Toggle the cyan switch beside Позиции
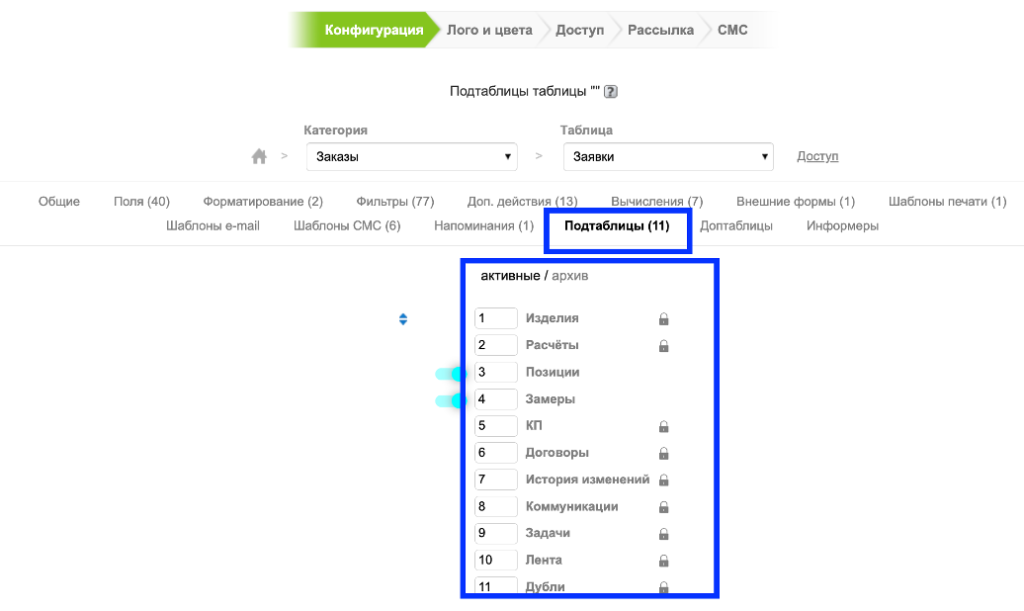This screenshot has width=1024, height=611. tap(452, 373)
